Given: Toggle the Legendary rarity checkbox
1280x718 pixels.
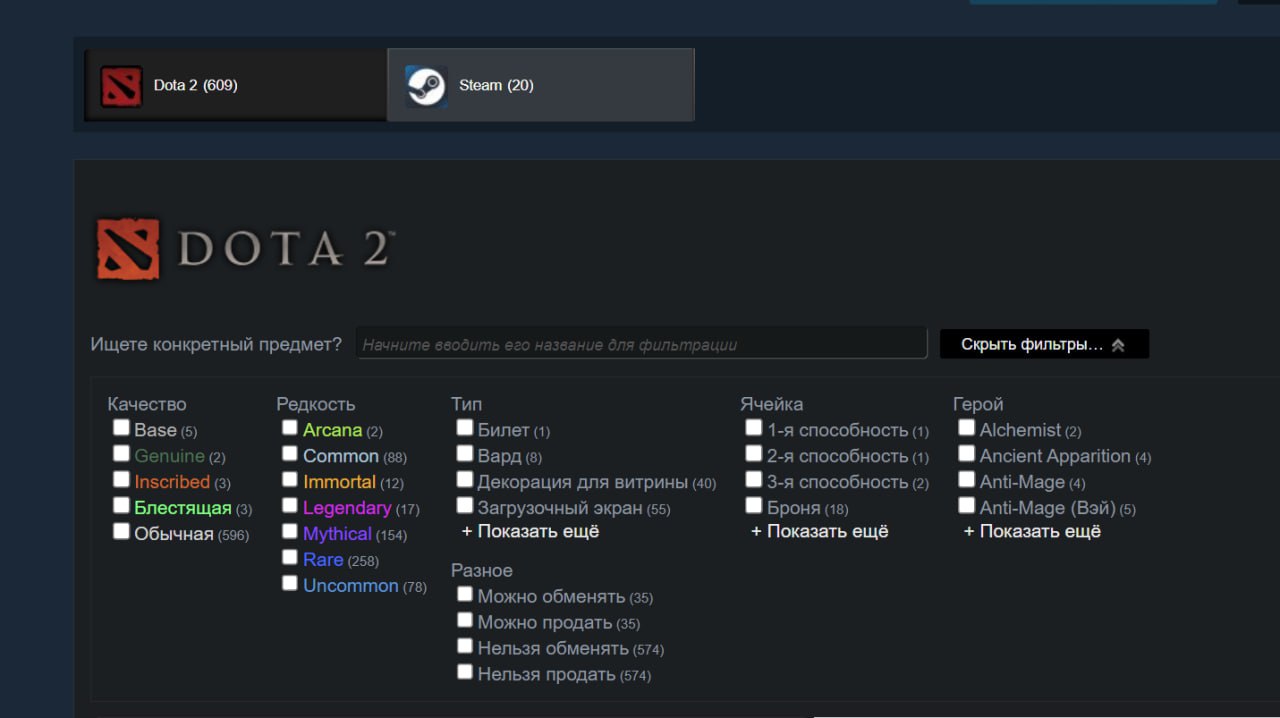Looking at the screenshot, I should 289,505.
